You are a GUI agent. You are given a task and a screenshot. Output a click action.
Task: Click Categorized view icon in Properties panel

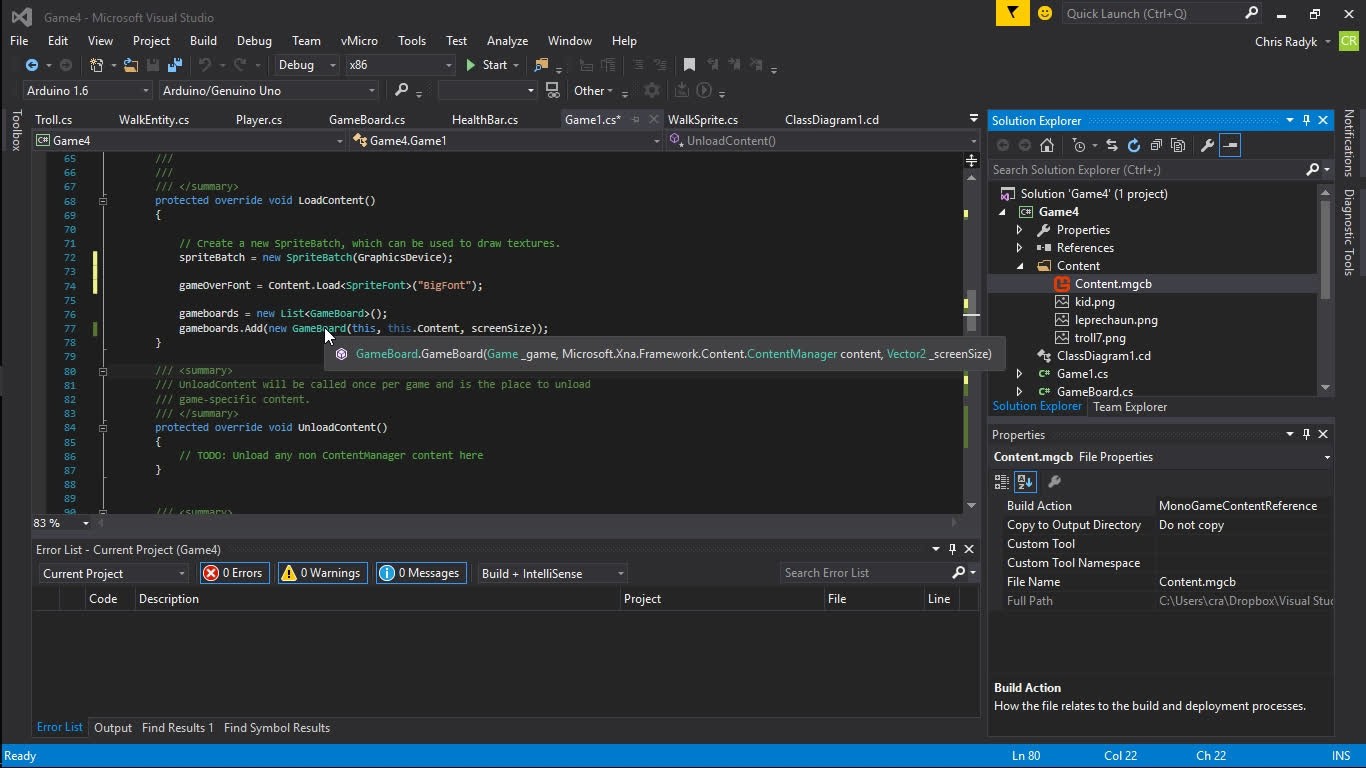[1002, 482]
